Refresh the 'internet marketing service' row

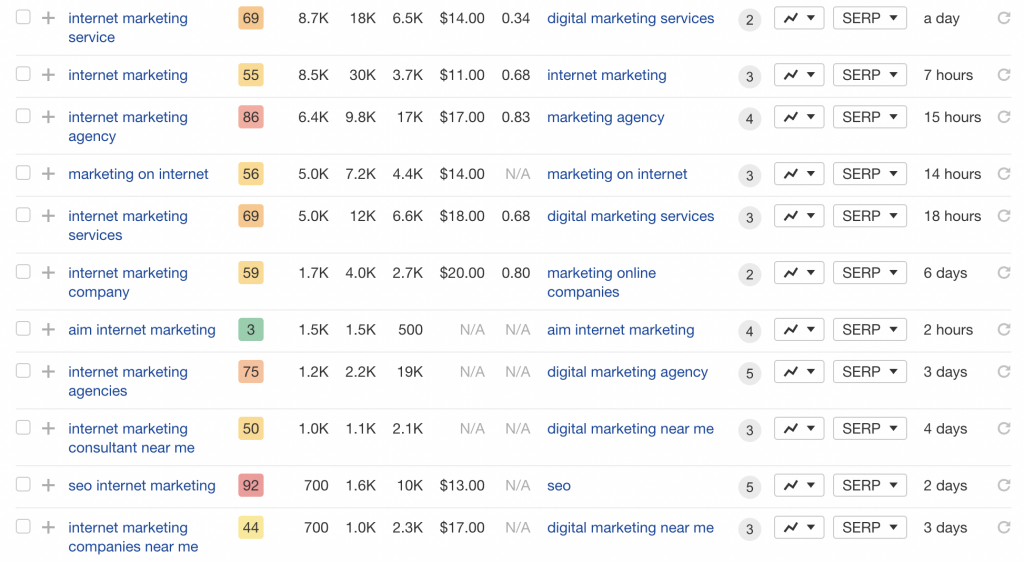1004,18
